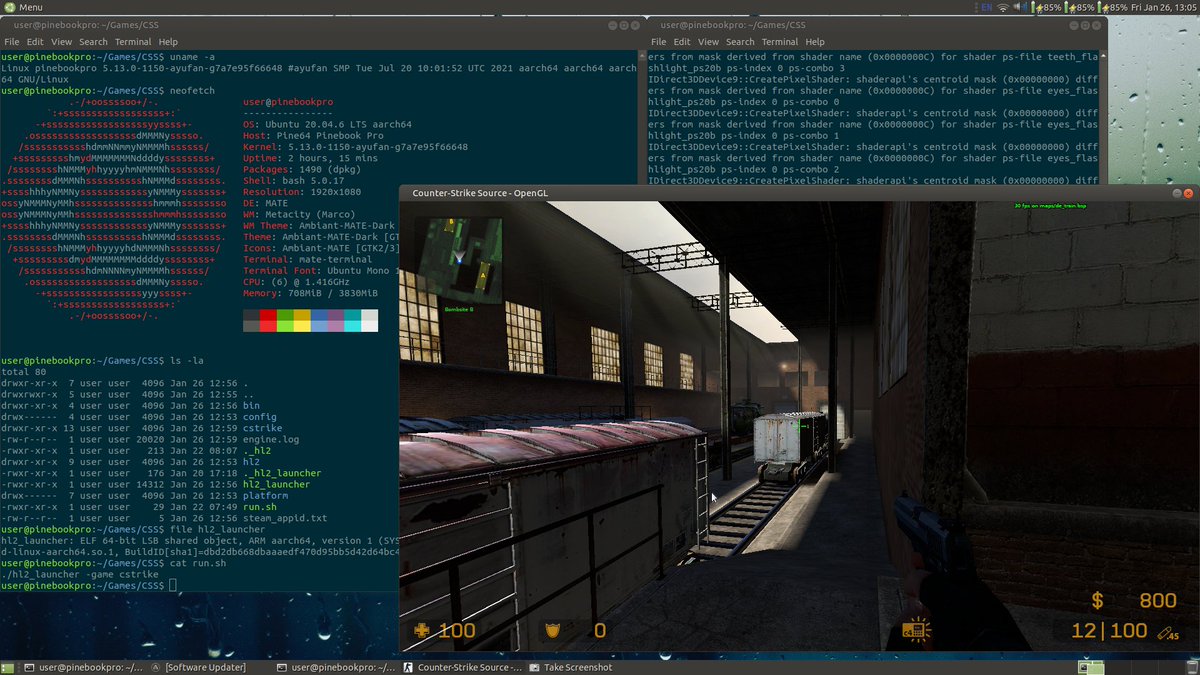Open File menu in left terminal window
Screen dimensions: 1200x675
click(x=12, y=42)
